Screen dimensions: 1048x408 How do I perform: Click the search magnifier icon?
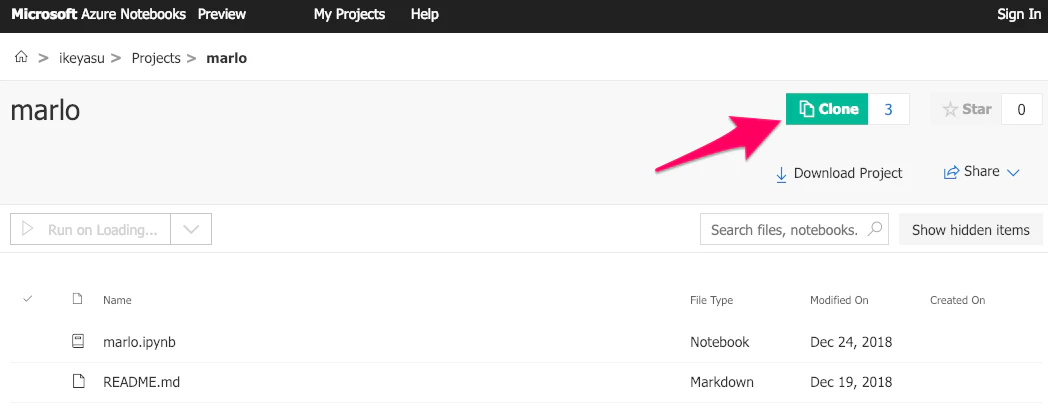tap(874, 229)
